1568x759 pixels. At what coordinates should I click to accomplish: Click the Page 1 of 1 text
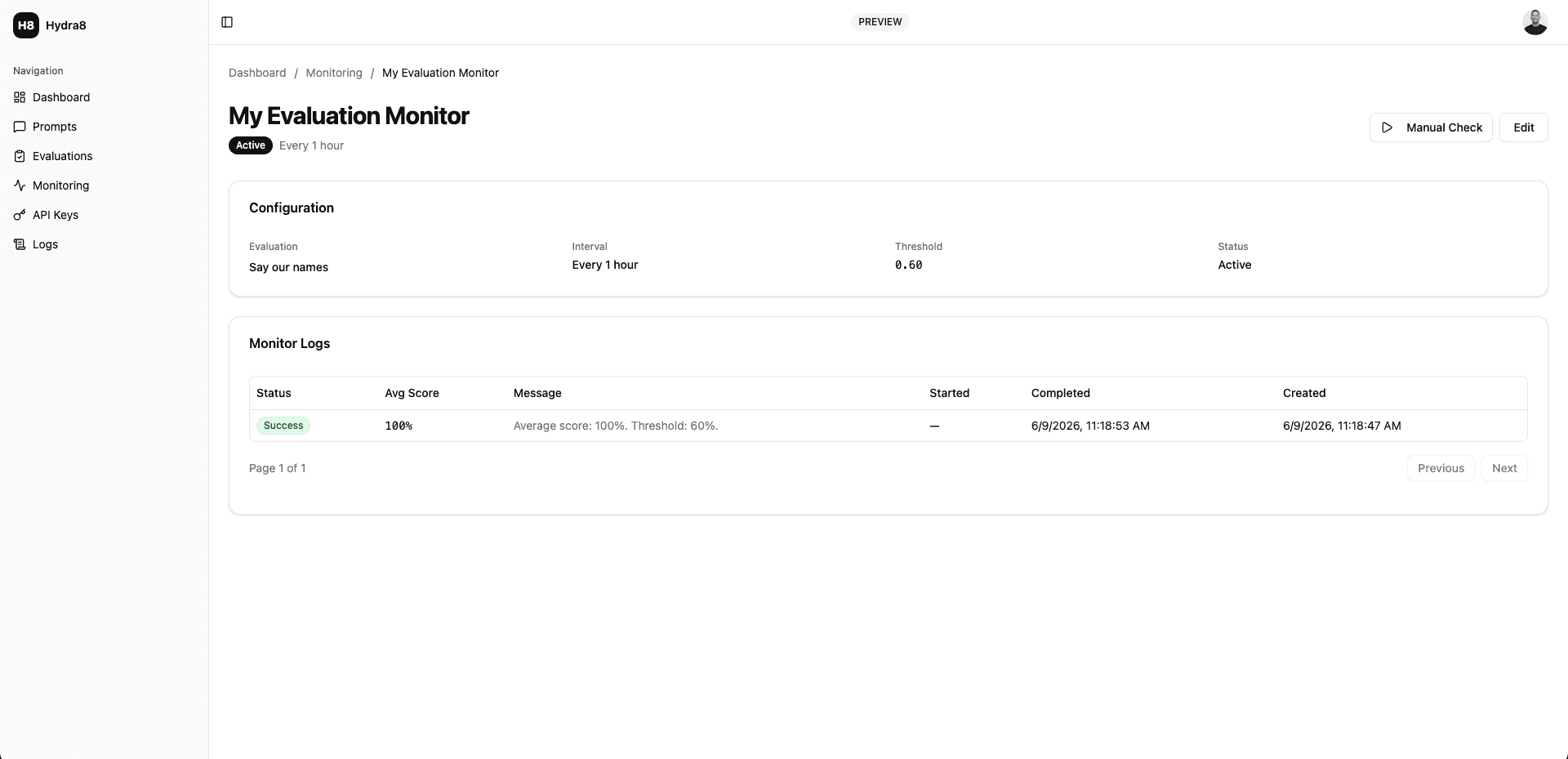pos(277,468)
